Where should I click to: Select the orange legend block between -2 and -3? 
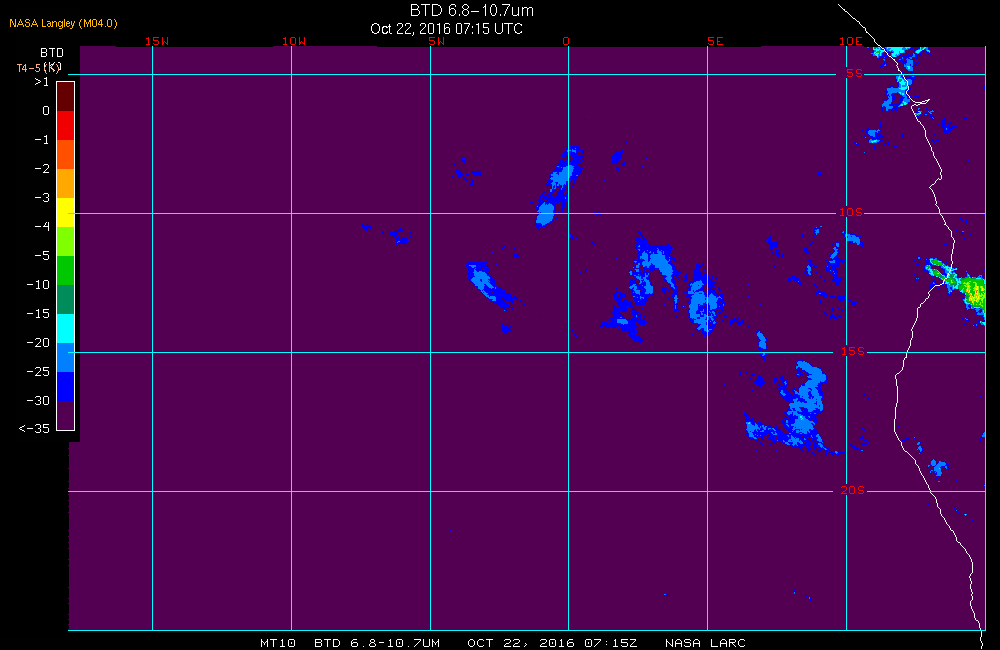click(x=66, y=184)
